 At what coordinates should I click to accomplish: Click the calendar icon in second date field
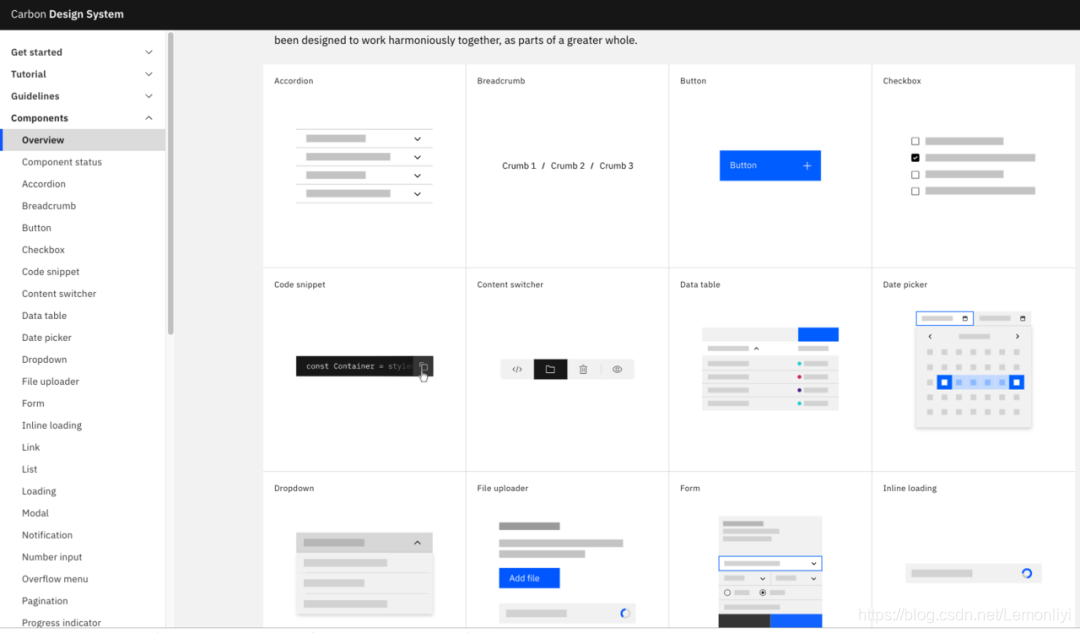(x=1022, y=318)
